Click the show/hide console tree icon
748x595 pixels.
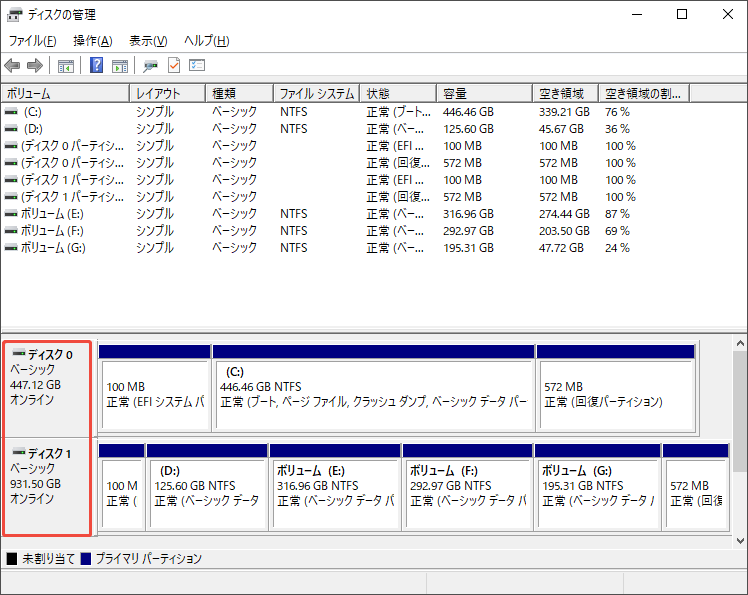click(x=66, y=66)
